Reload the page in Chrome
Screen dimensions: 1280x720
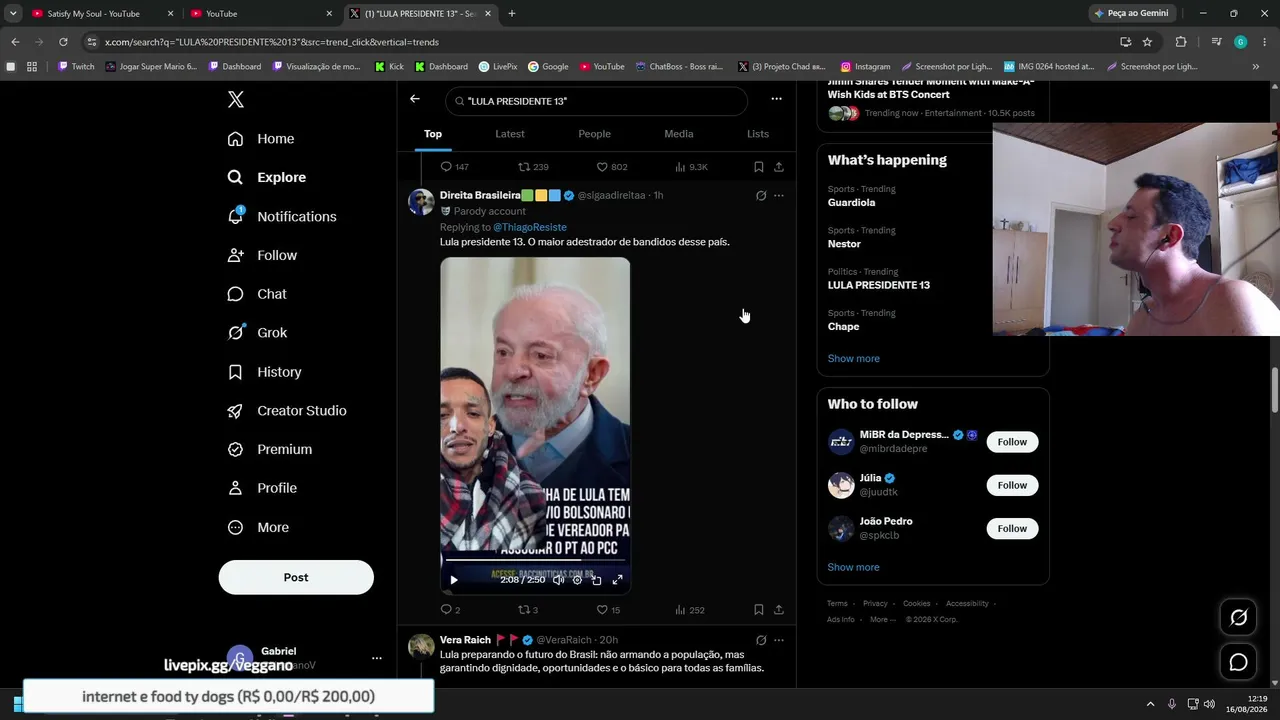[63, 42]
